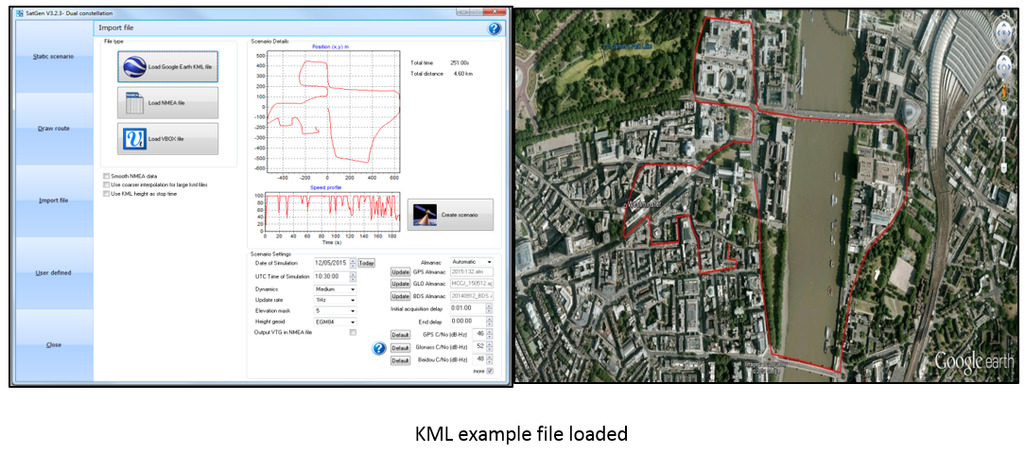The image size is (1025, 454).
Task: Uncheck the 'more' checkbox
Action: pos(490,371)
